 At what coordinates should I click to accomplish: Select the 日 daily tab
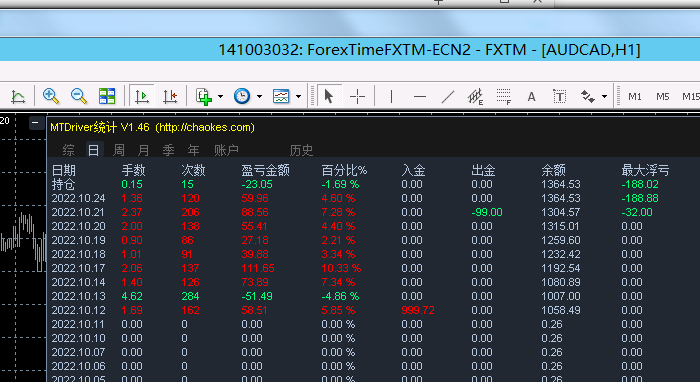pos(94,150)
